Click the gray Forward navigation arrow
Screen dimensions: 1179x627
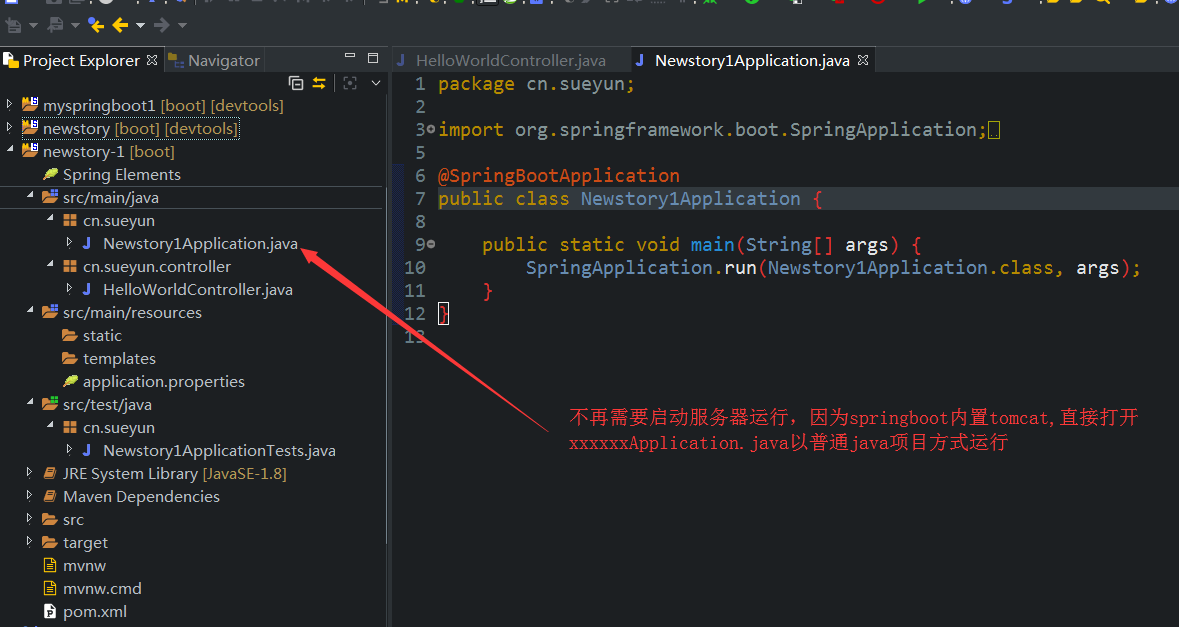pos(162,26)
